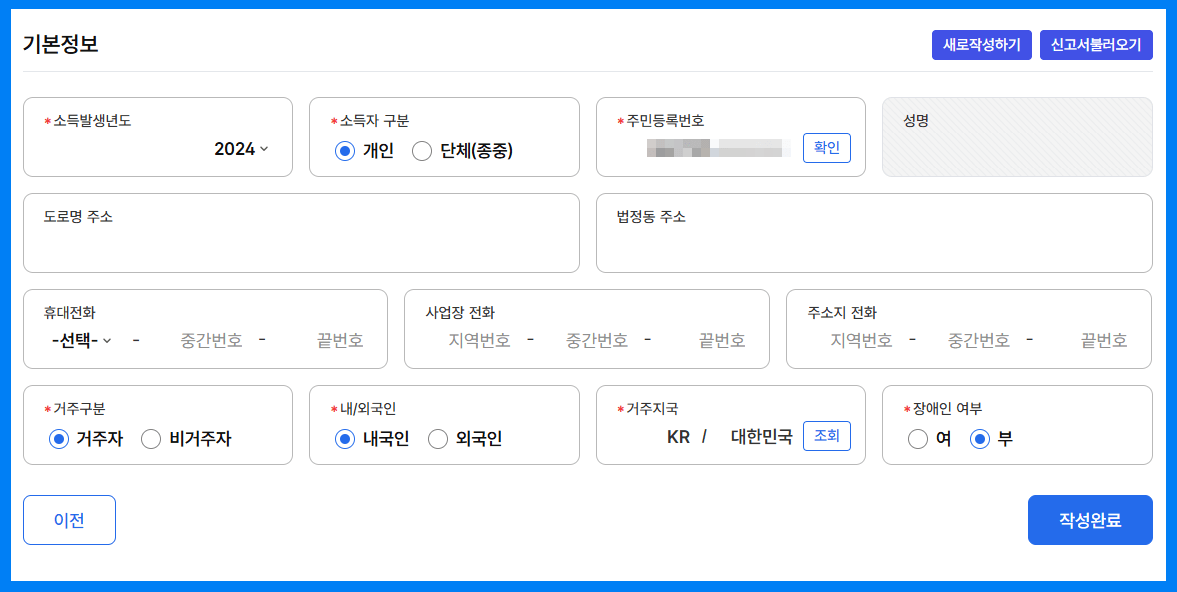This screenshot has width=1177, height=592.
Task: Click inside the 도로명 주소 field
Action: [300, 240]
